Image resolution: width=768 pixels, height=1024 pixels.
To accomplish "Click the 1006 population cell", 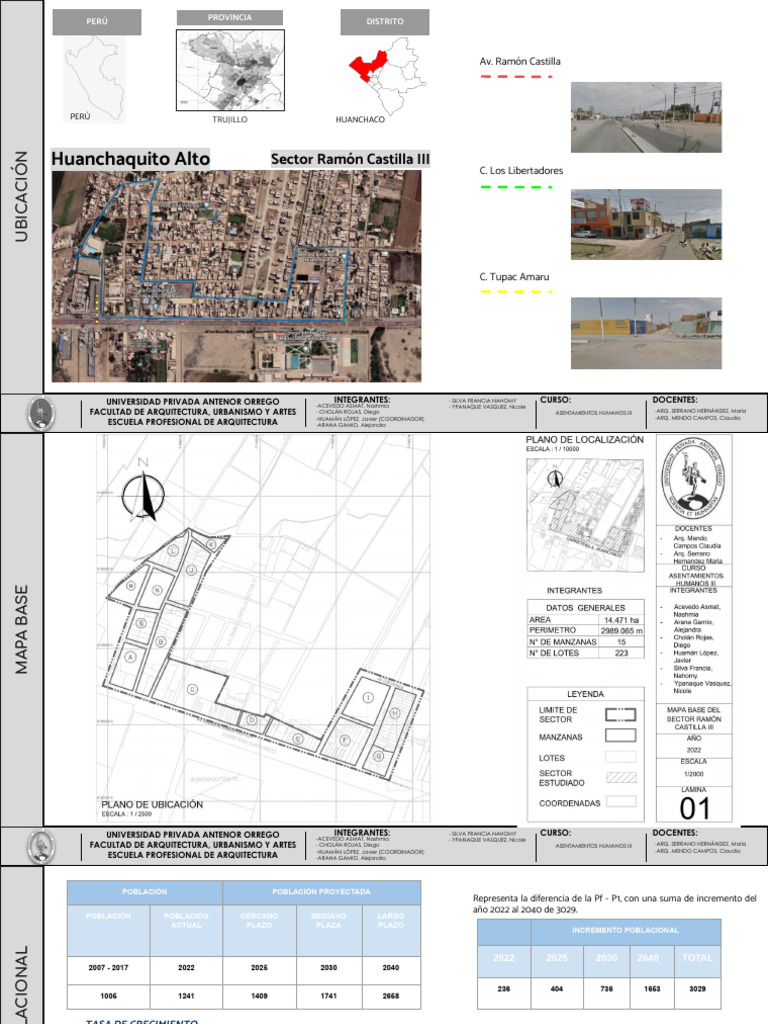I will pyautogui.click(x=108, y=996).
